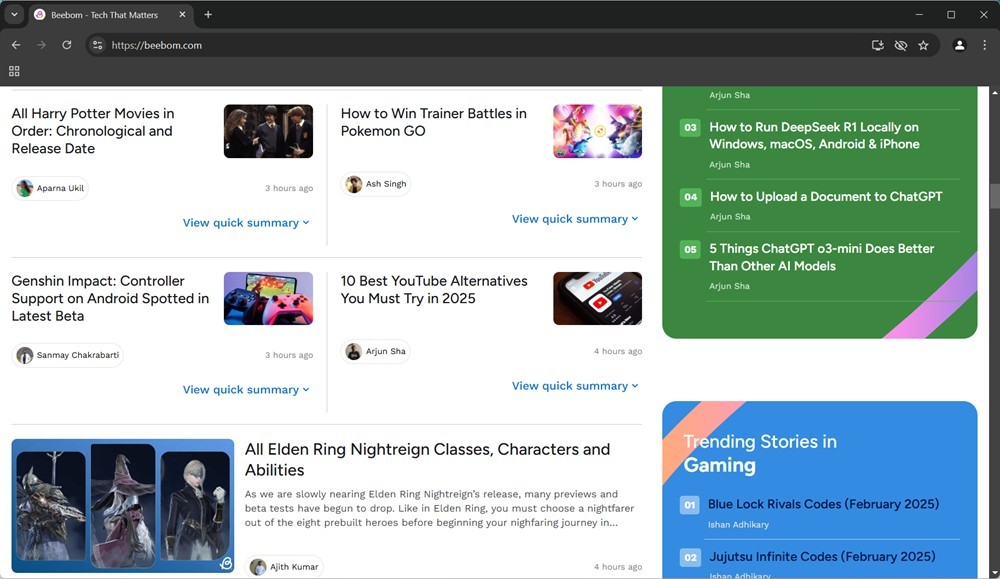This screenshot has width=1000, height=579.
Task: Expand quick summary for the Harry Potter article
Action: coord(246,222)
